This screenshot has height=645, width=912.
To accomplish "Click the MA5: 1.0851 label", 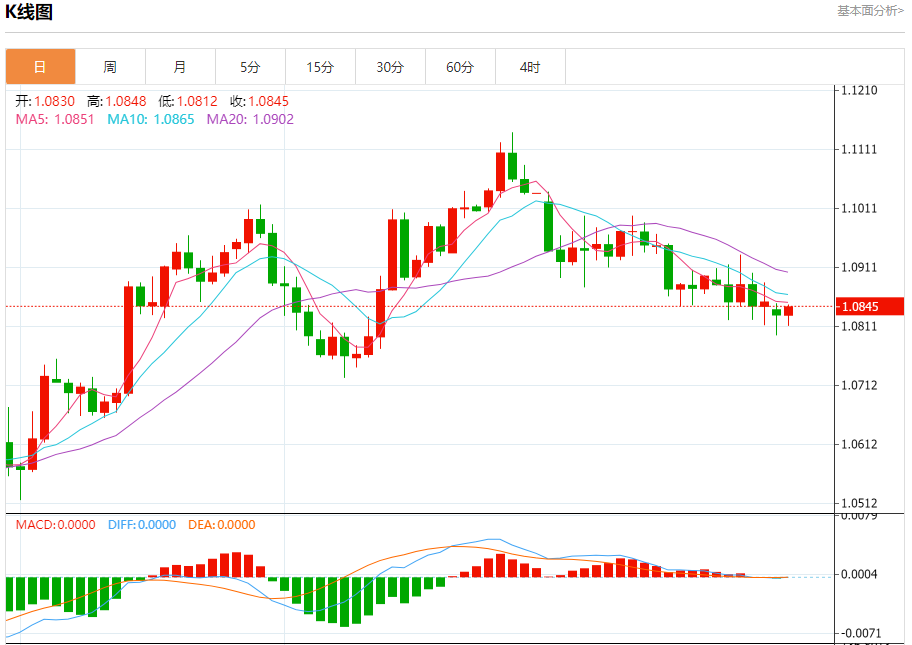I will pos(55,119).
